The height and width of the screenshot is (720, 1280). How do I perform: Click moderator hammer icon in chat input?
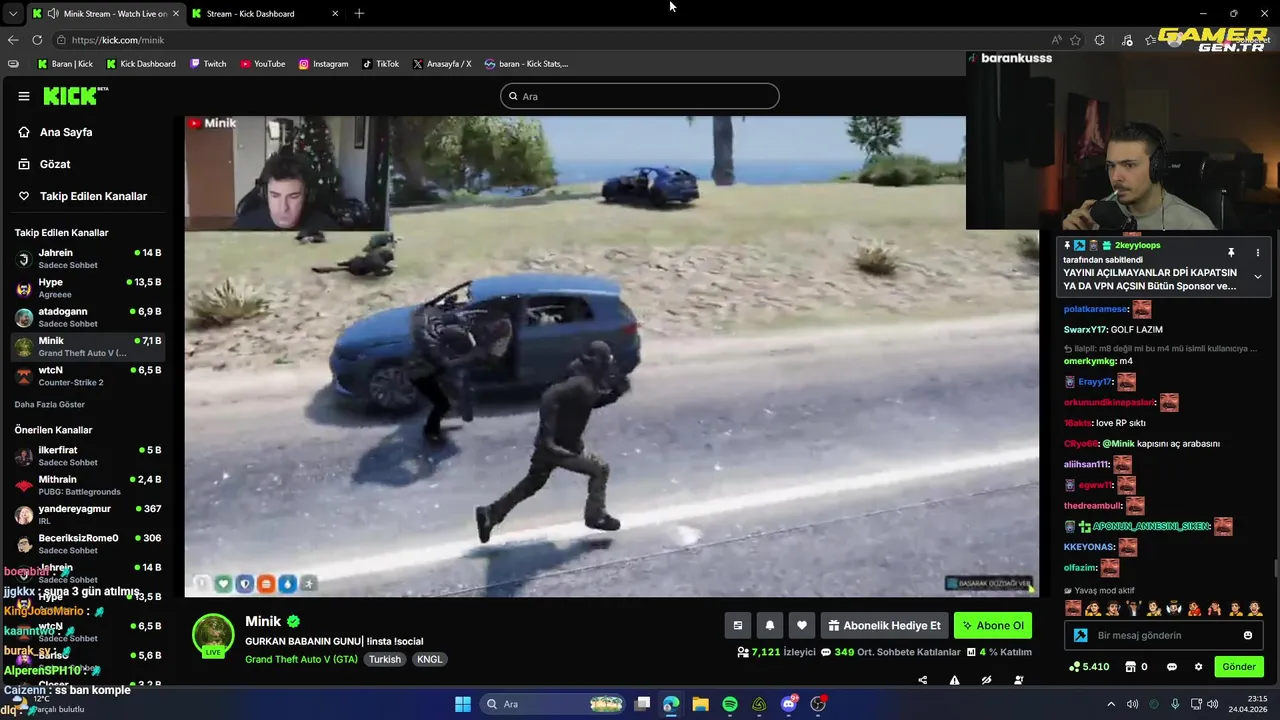(x=1080, y=636)
